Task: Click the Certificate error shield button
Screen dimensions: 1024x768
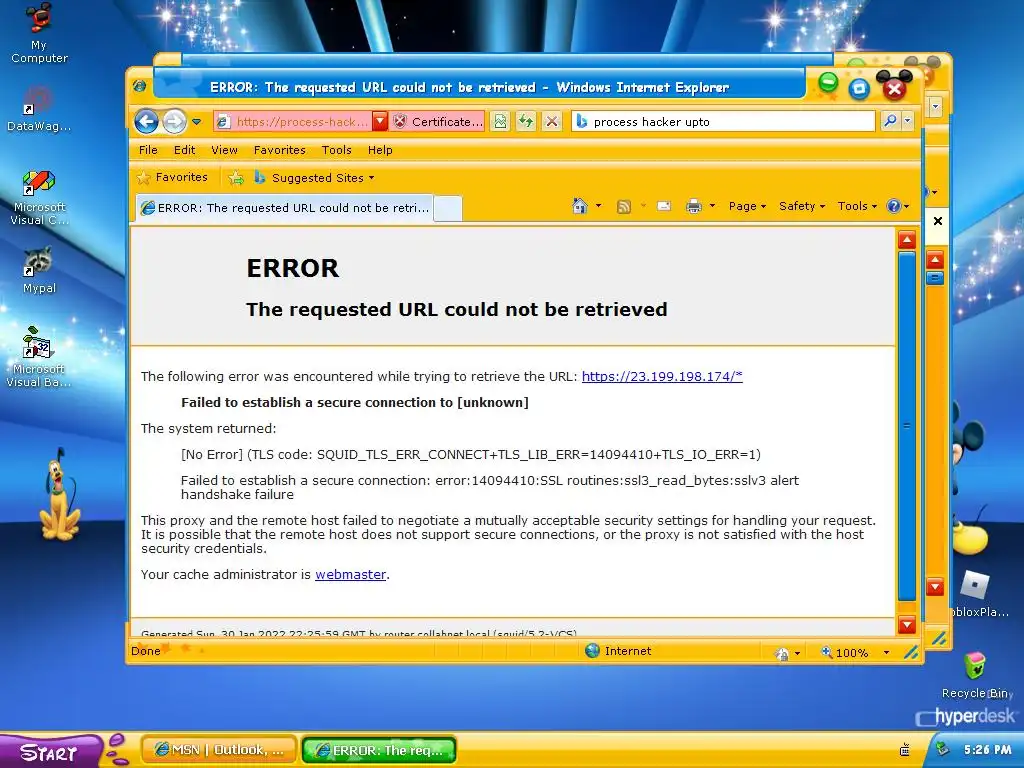Action: pyautogui.click(x=438, y=121)
